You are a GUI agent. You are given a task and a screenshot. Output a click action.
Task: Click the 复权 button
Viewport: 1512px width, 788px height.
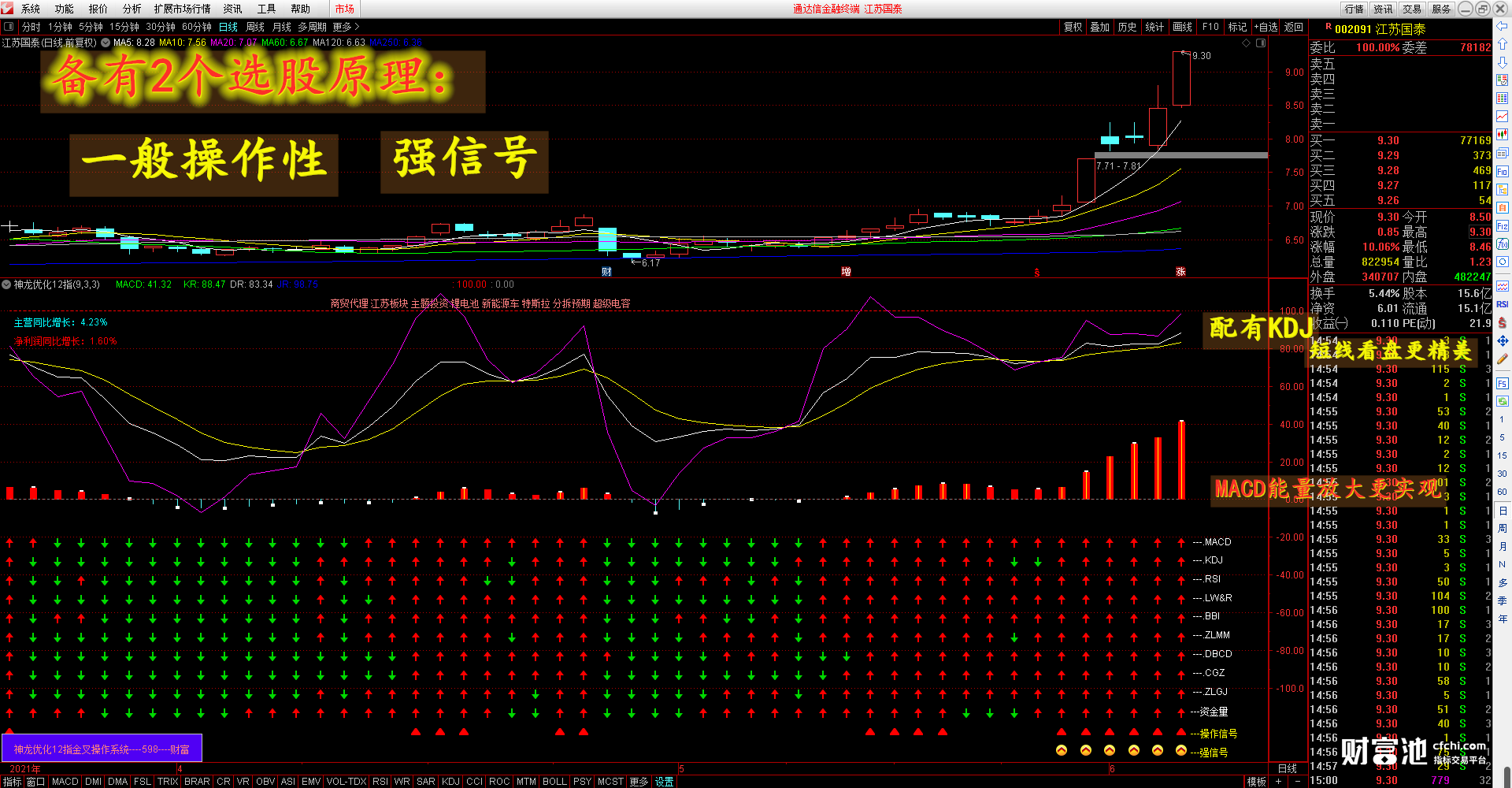1073,27
